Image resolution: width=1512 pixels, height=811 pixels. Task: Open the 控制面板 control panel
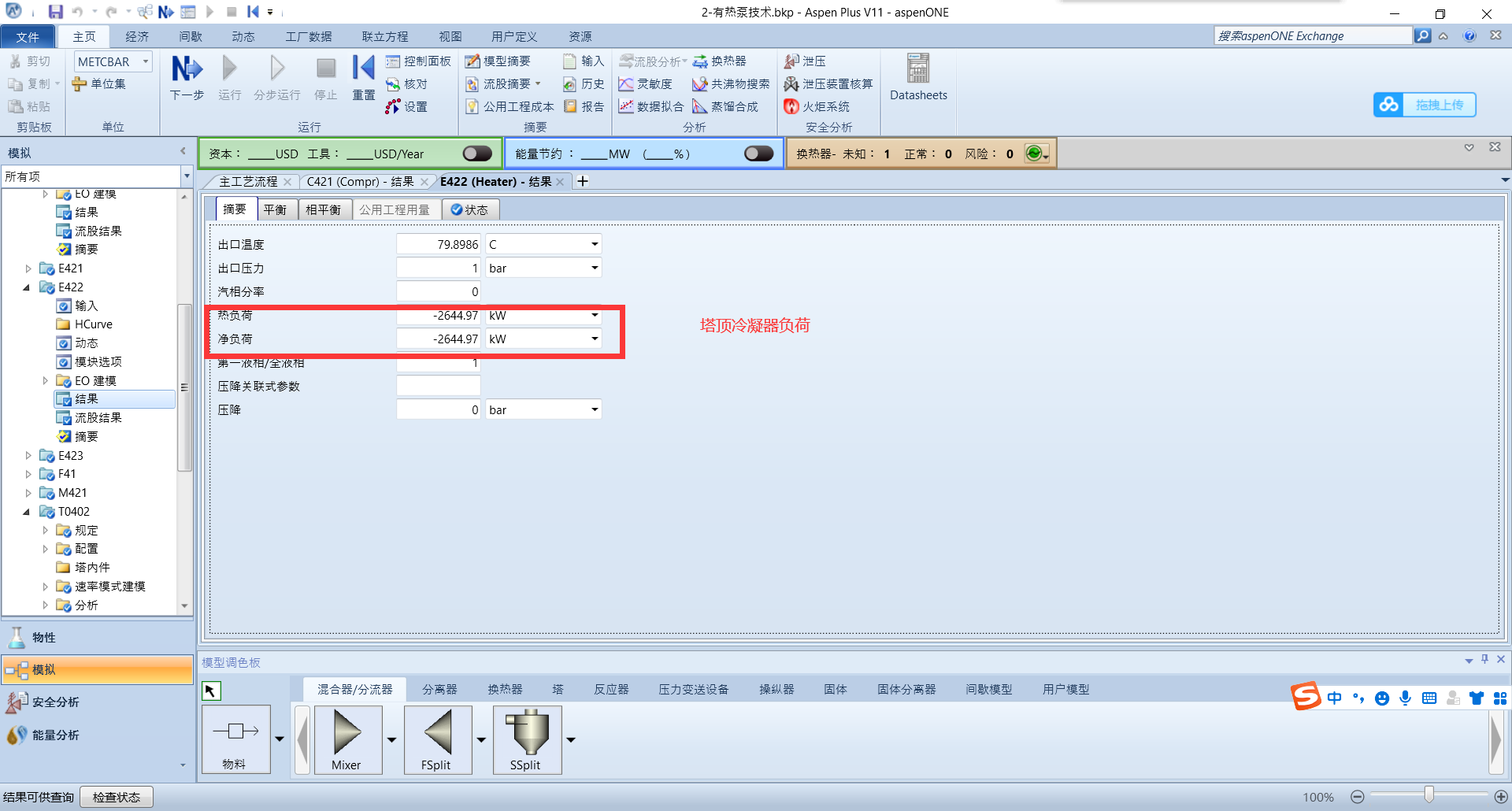(x=418, y=61)
